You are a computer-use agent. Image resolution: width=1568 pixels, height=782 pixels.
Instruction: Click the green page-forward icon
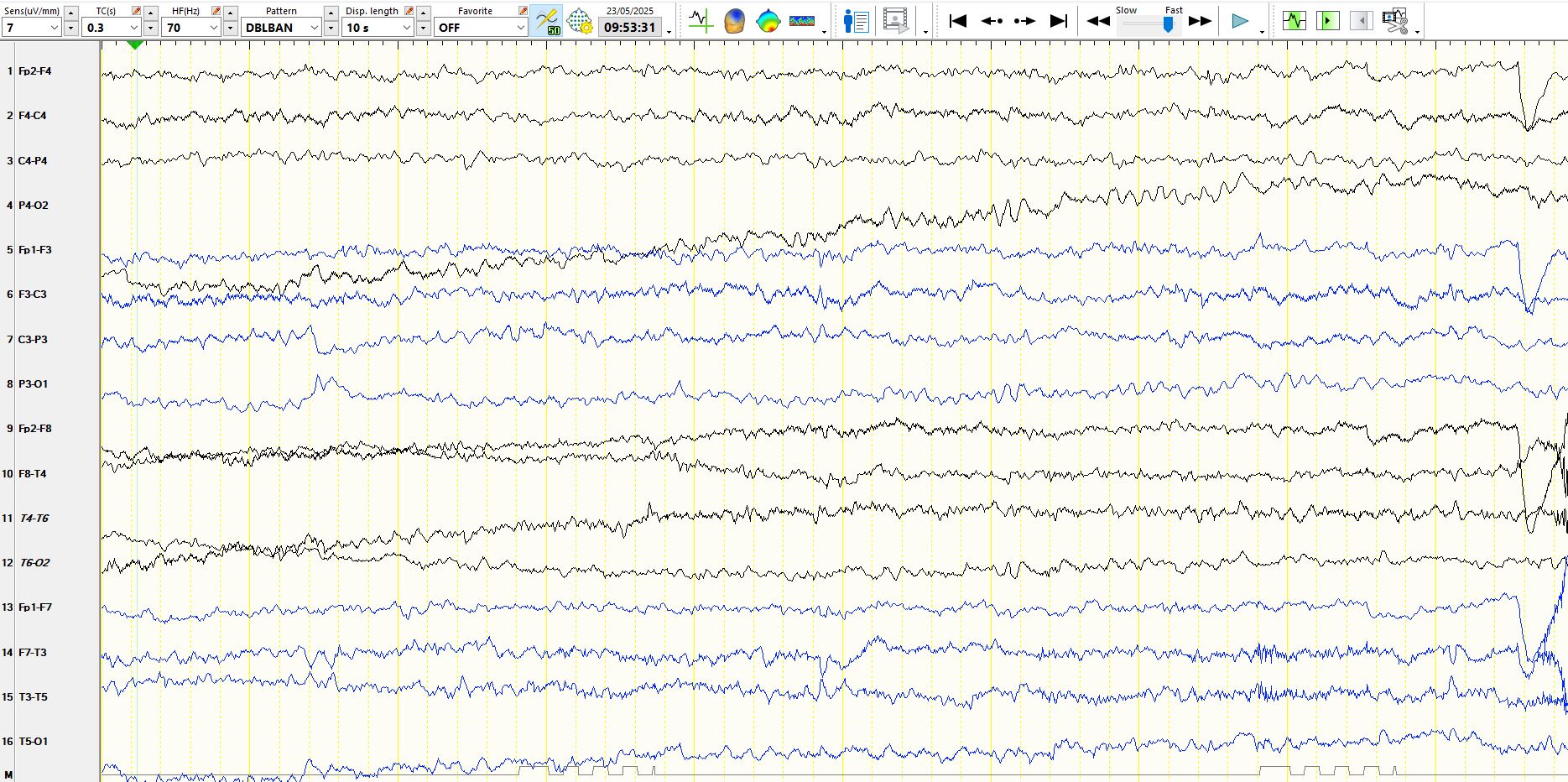point(1328,21)
